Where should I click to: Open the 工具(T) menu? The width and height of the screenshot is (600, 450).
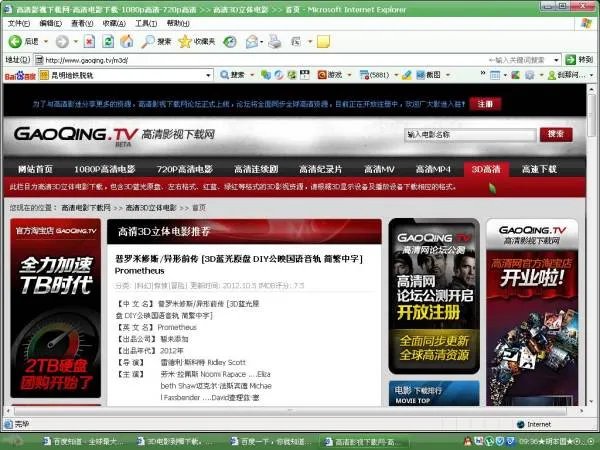point(146,23)
